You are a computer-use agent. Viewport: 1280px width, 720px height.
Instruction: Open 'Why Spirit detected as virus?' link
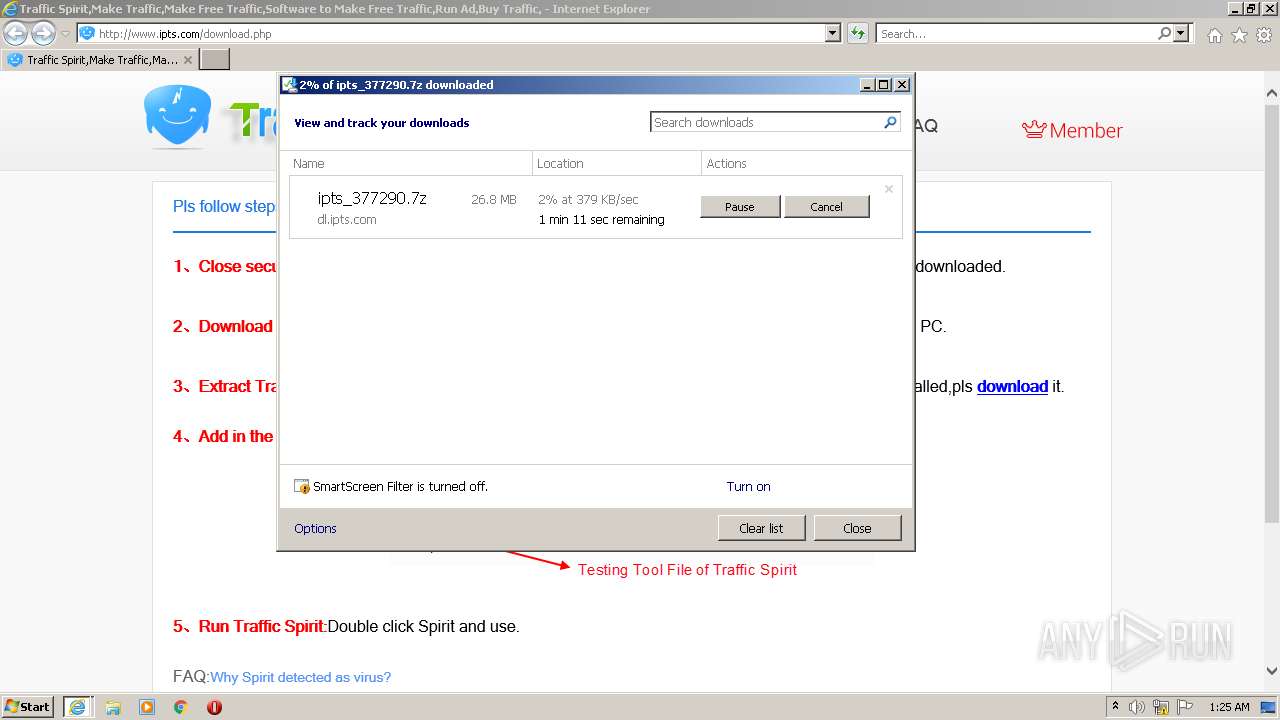point(300,677)
